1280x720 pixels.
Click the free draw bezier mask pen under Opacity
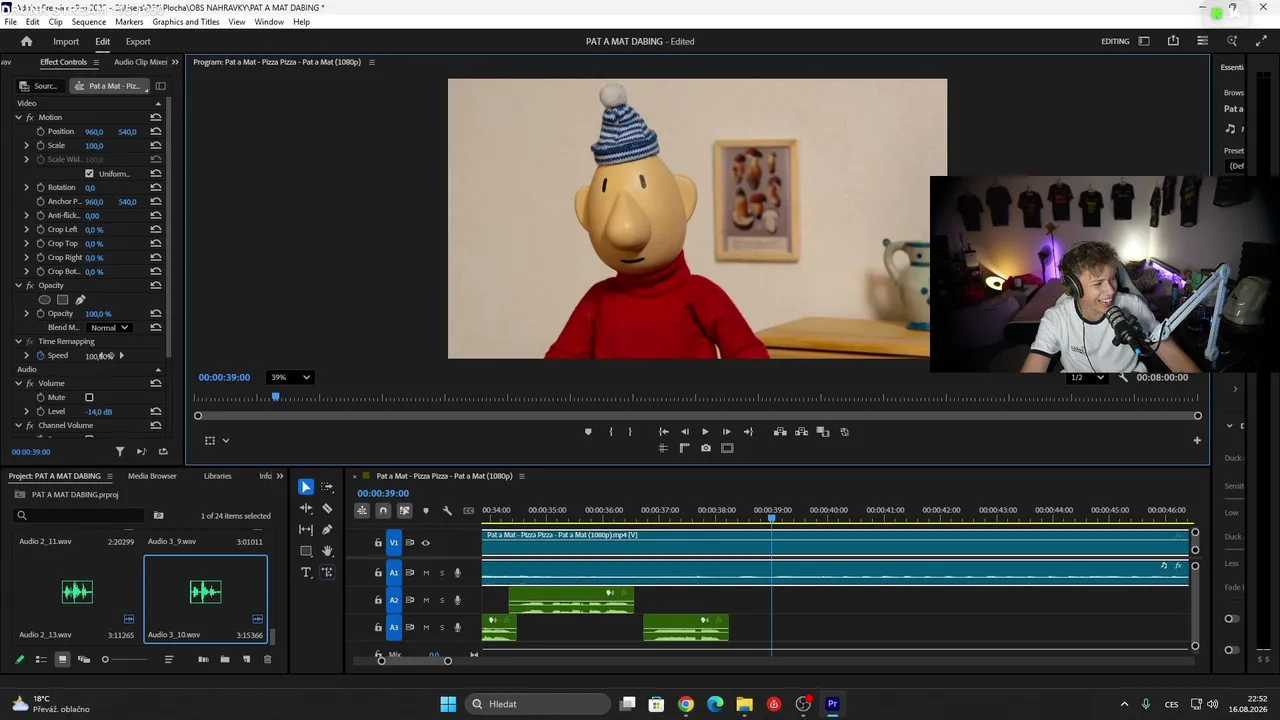pyautogui.click(x=80, y=300)
